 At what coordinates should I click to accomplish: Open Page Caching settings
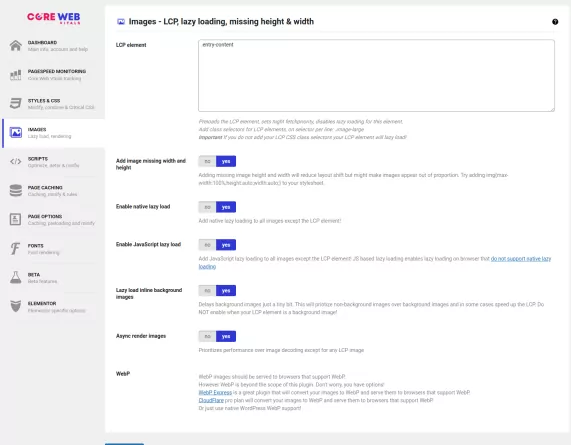click(53, 190)
